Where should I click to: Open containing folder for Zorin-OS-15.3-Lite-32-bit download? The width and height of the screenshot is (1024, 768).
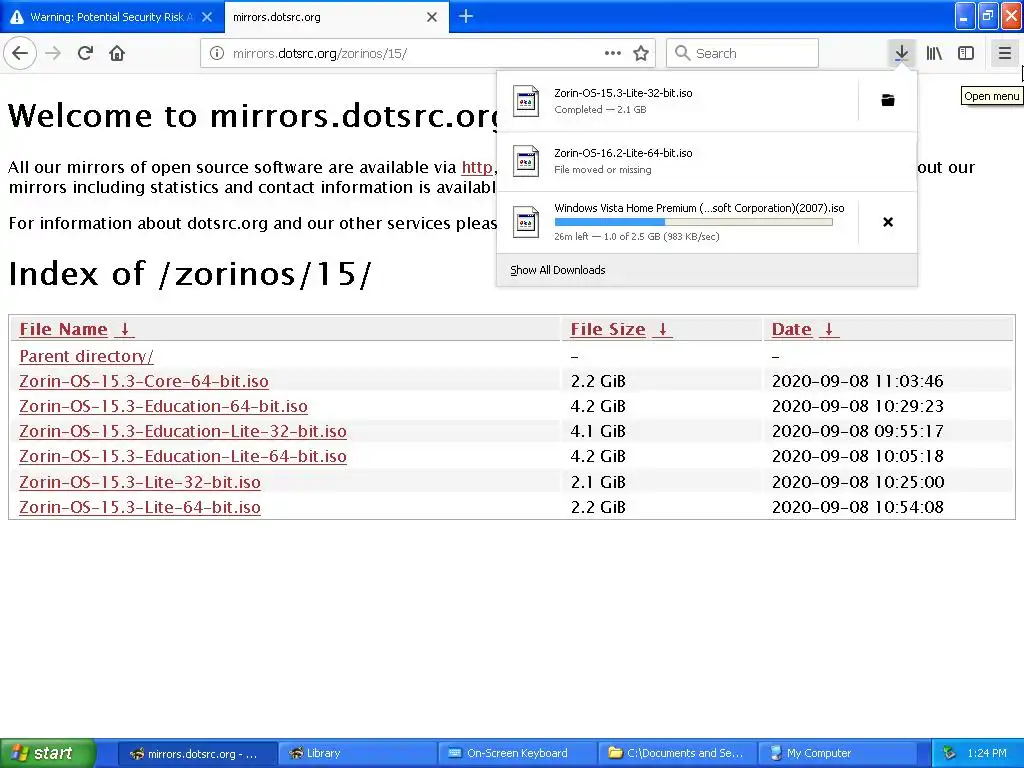pos(888,100)
